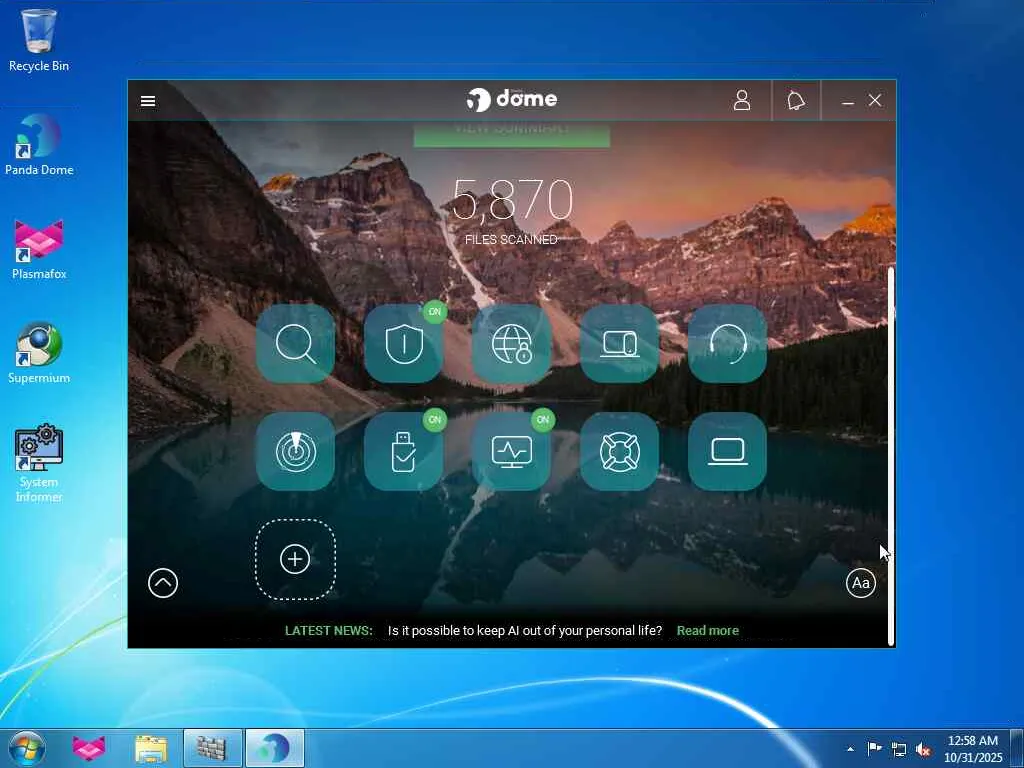Click the Show Desktop button

pos(1017,748)
